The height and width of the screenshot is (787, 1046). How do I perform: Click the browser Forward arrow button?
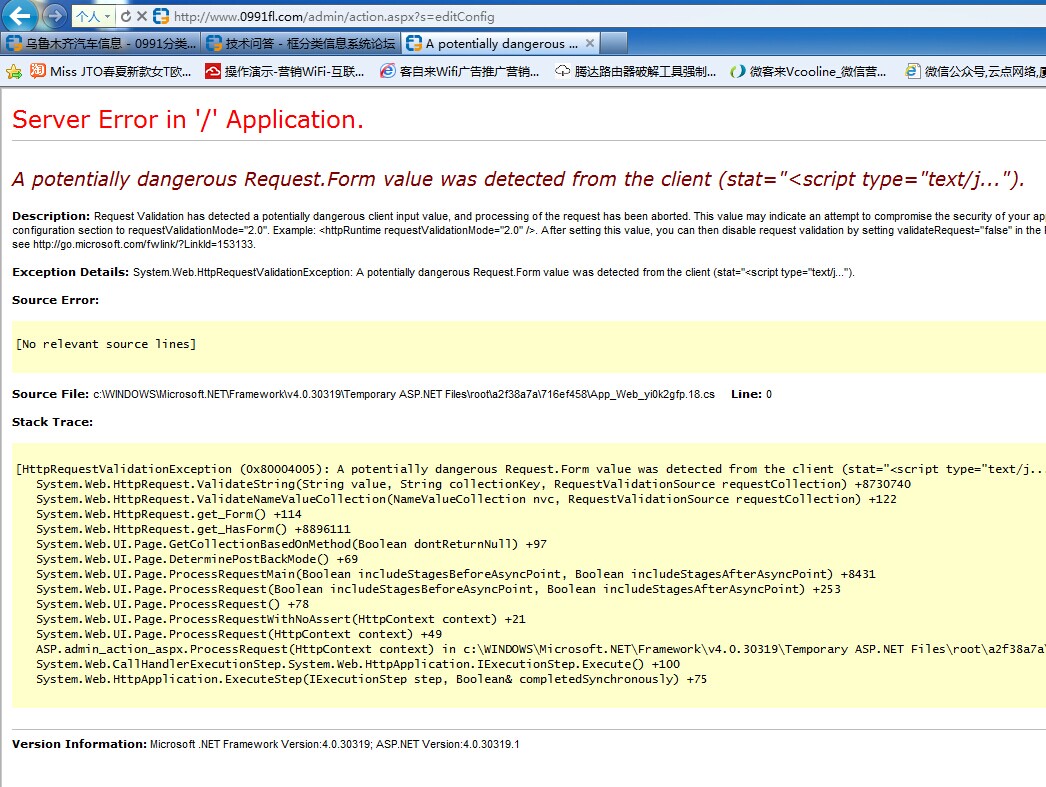click(x=54, y=16)
